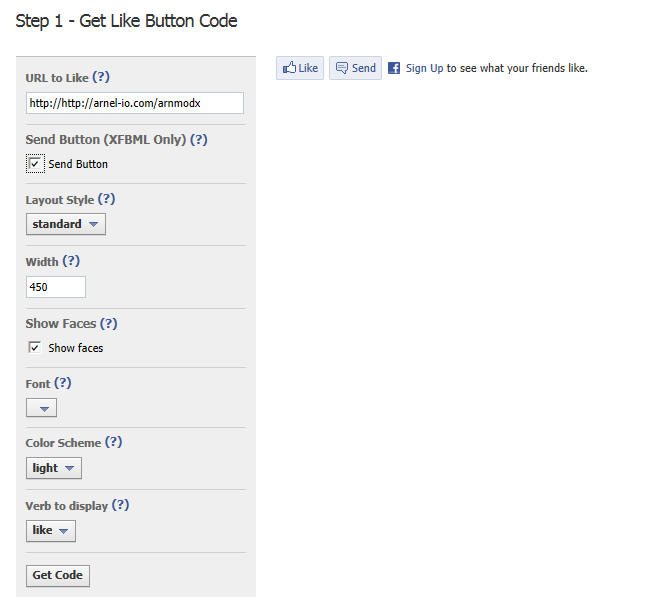667x614 pixels.
Task: Expand the Layout Style standard dropdown
Action: point(66,224)
